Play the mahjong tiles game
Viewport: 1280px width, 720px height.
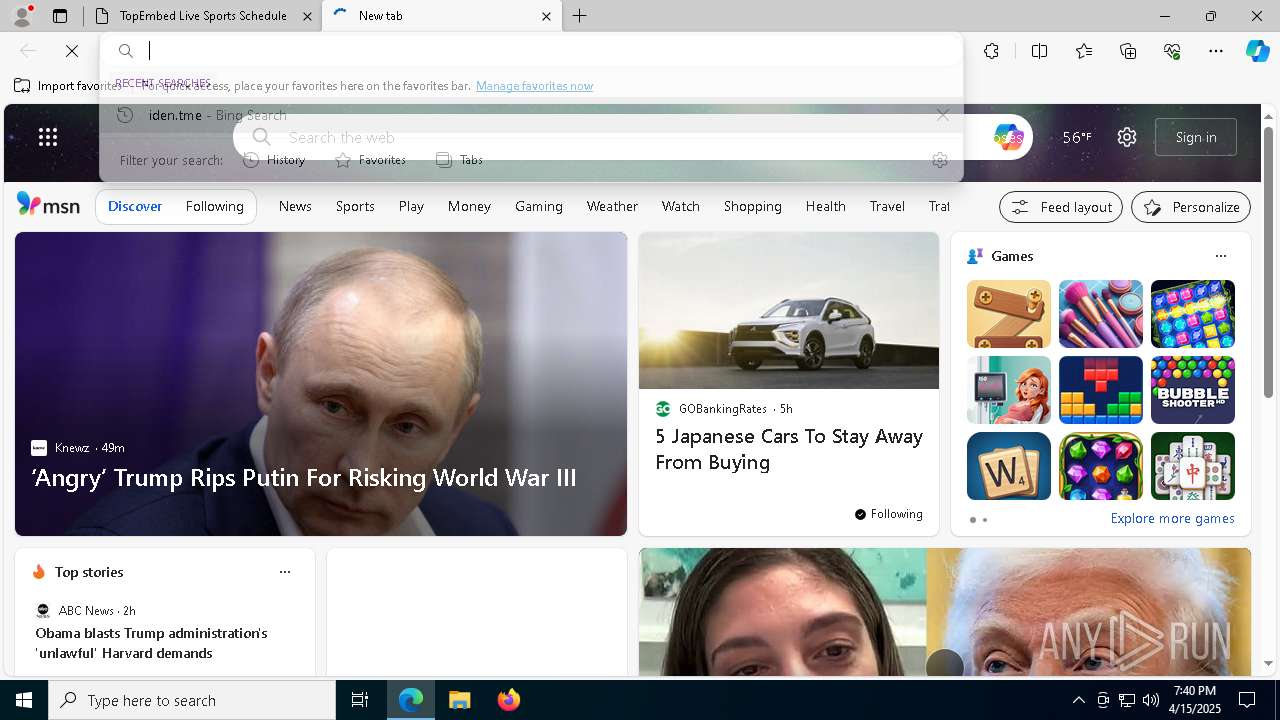(x=1193, y=466)
